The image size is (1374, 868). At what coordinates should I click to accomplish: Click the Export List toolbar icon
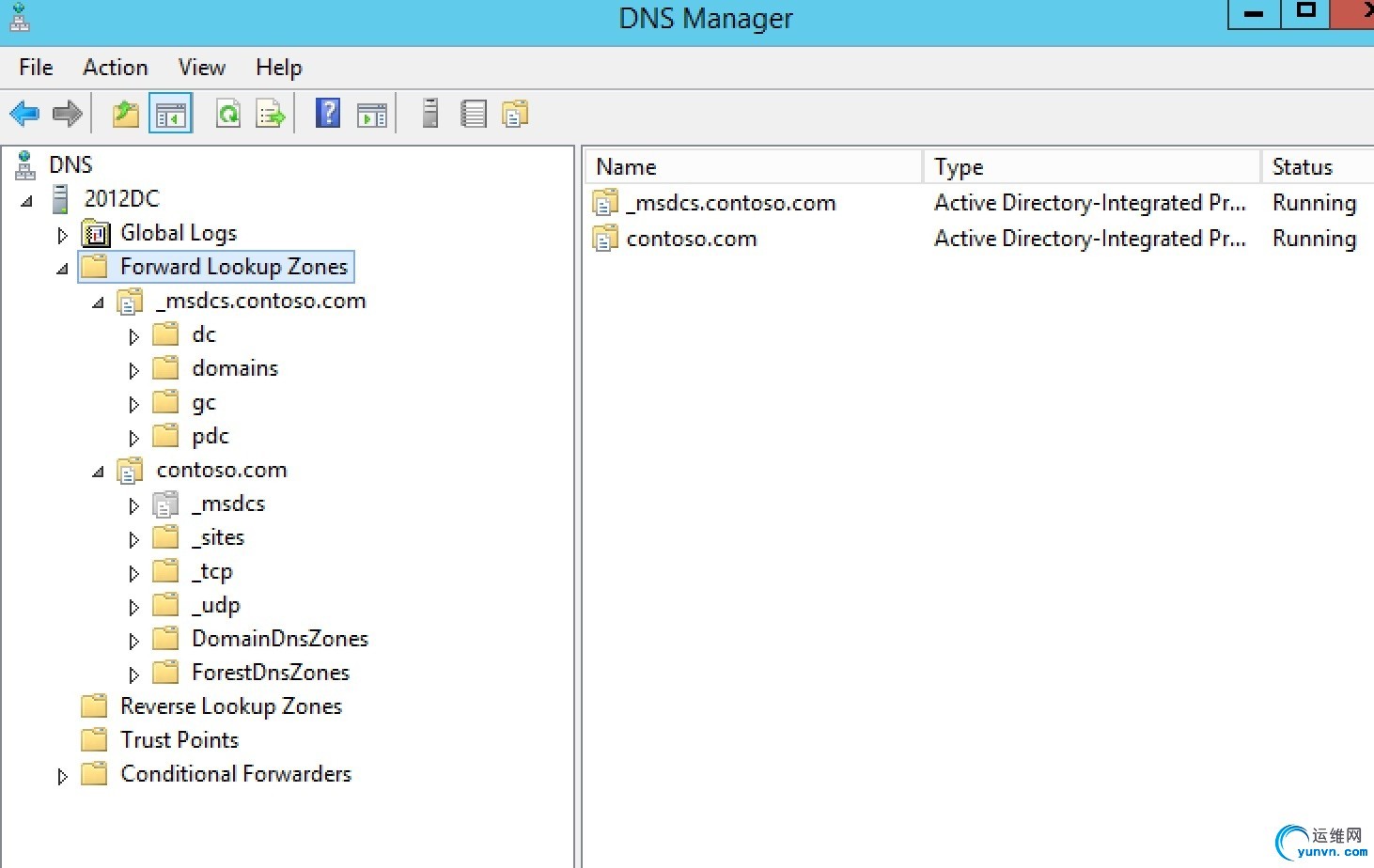271,115
